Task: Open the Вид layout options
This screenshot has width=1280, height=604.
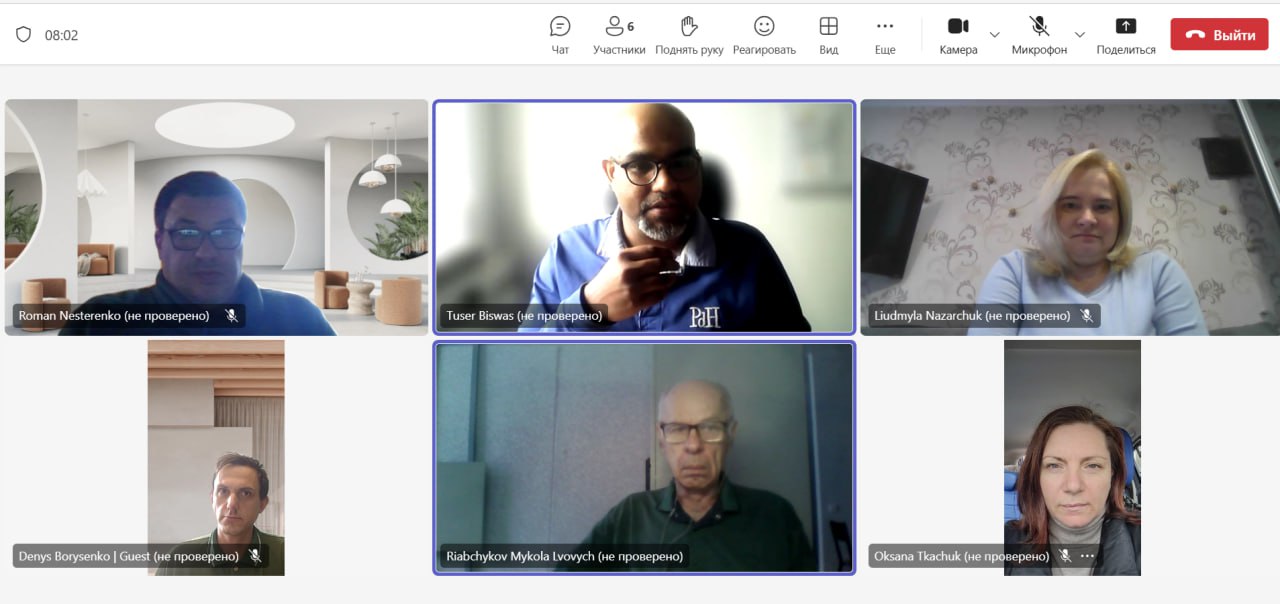Action: pyautogui.click(x=829, y=35)
